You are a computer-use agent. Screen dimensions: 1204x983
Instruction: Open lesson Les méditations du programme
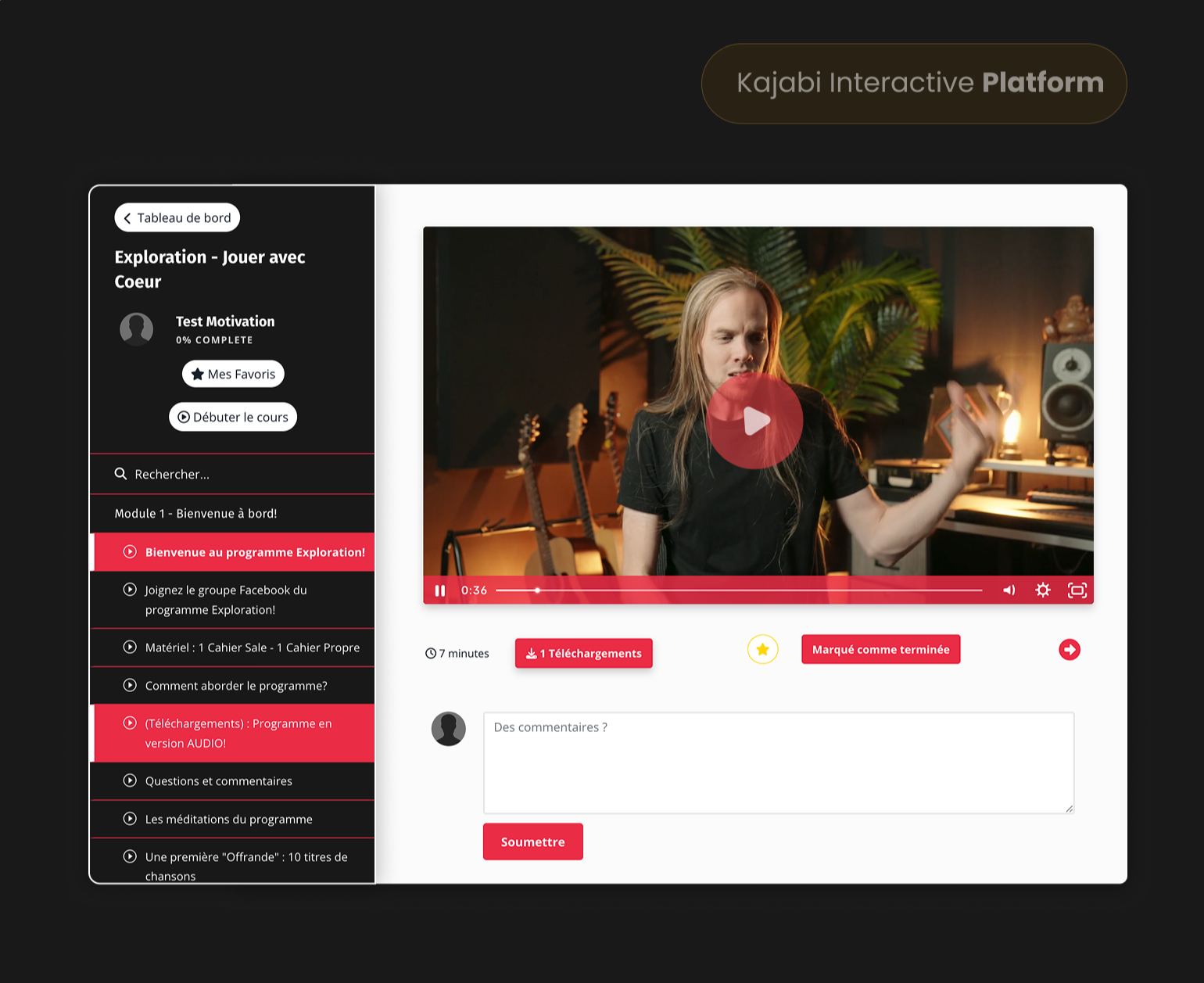pyautogui.click(x=233, y=819)
